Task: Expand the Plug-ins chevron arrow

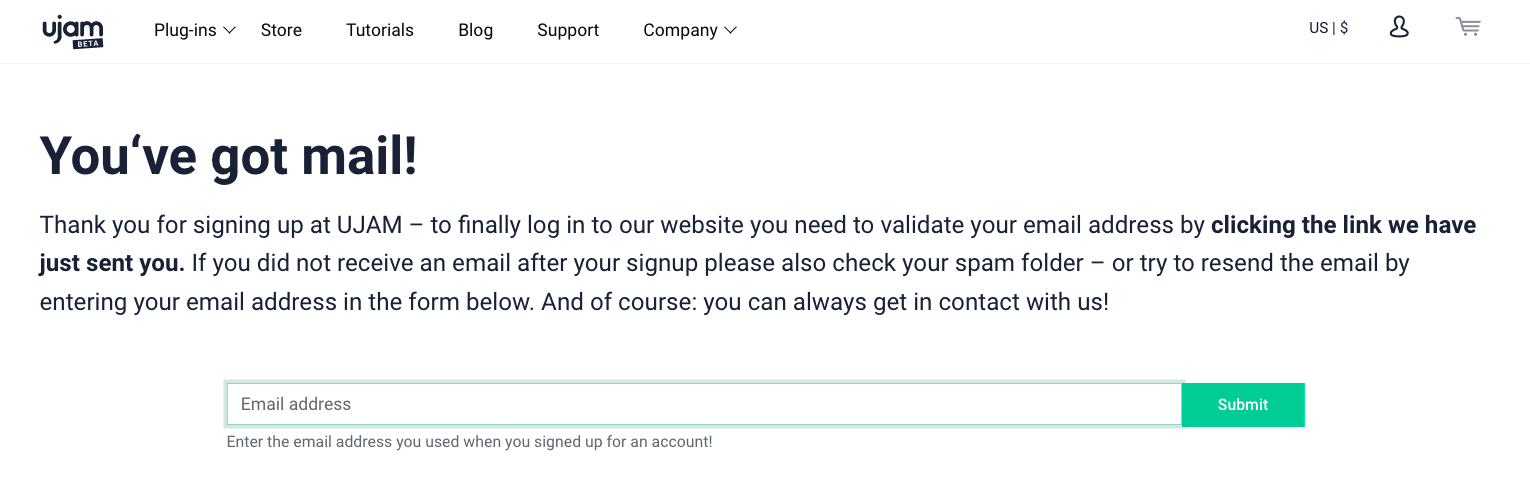Action: point(229,31)
